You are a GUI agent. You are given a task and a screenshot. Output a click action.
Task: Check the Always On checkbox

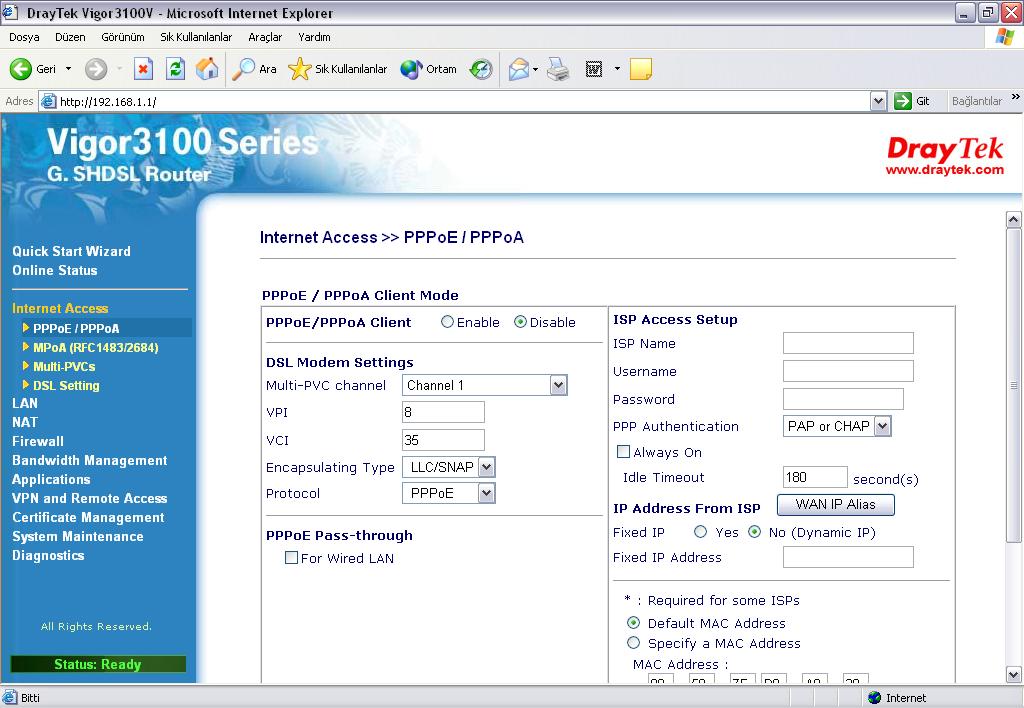(x=623, y=452)
